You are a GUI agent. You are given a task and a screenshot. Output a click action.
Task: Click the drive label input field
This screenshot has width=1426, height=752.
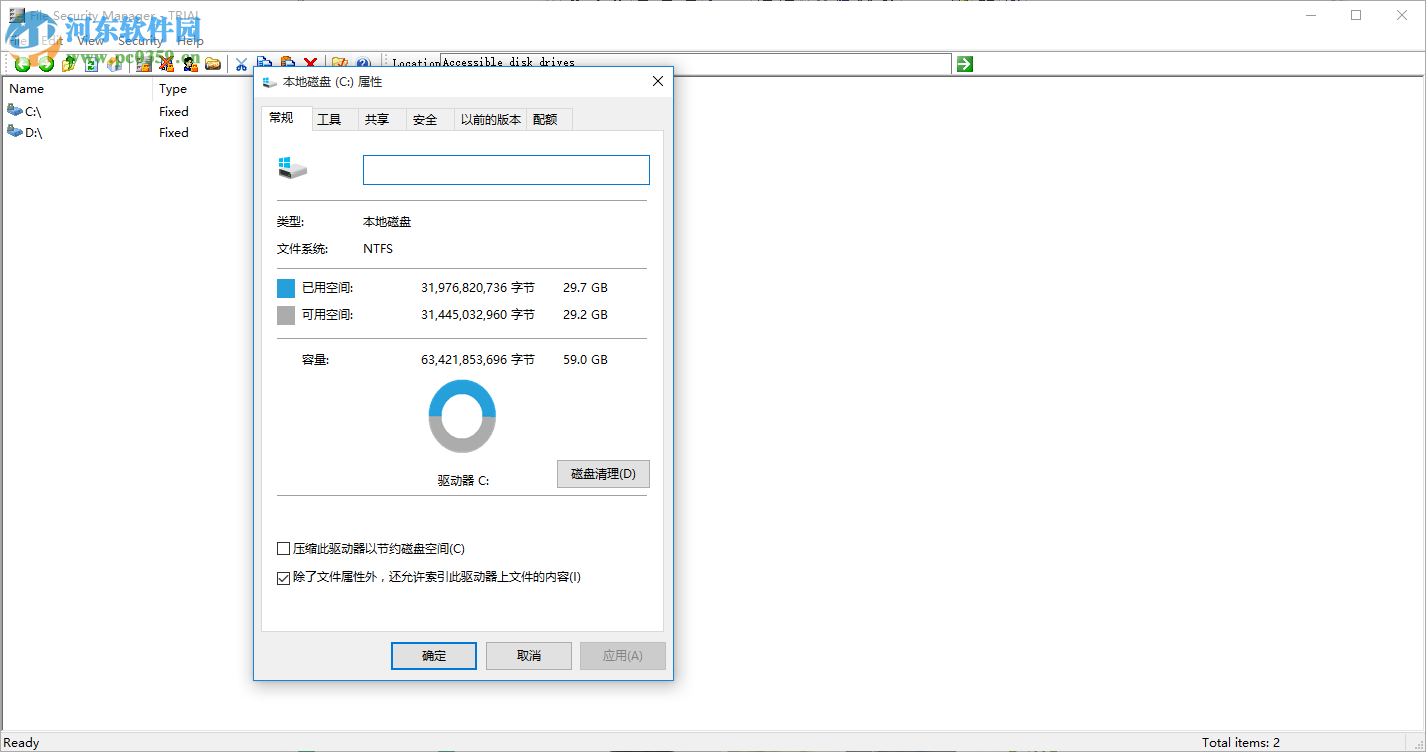tap(505, 169)
